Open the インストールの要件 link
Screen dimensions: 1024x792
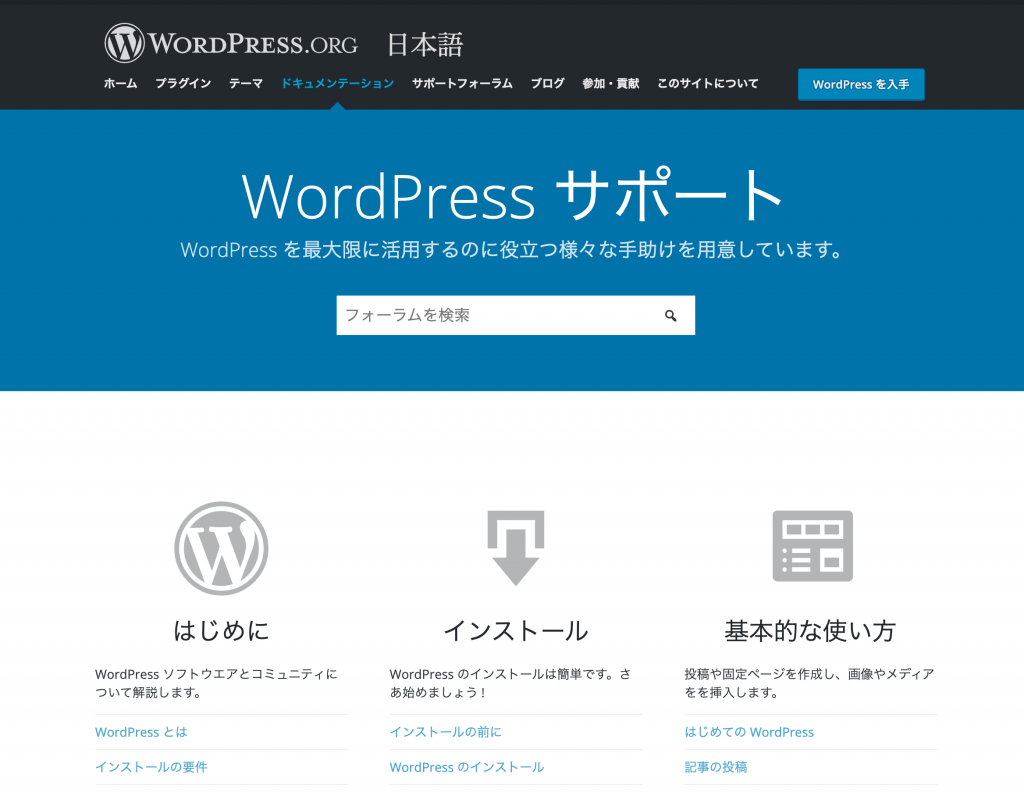point(152,767)
